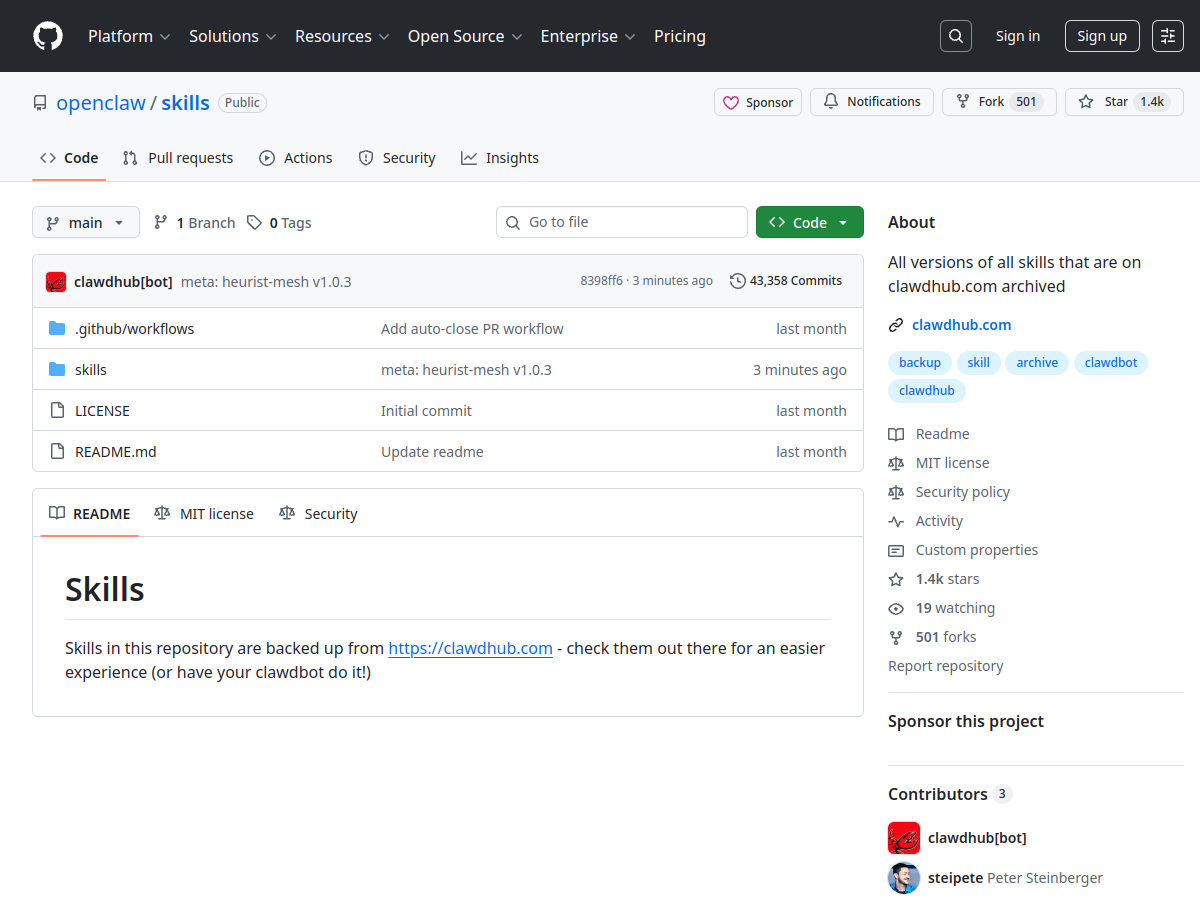
Task: Open the Open Source header menu
Action: click(x=465, y=36)
